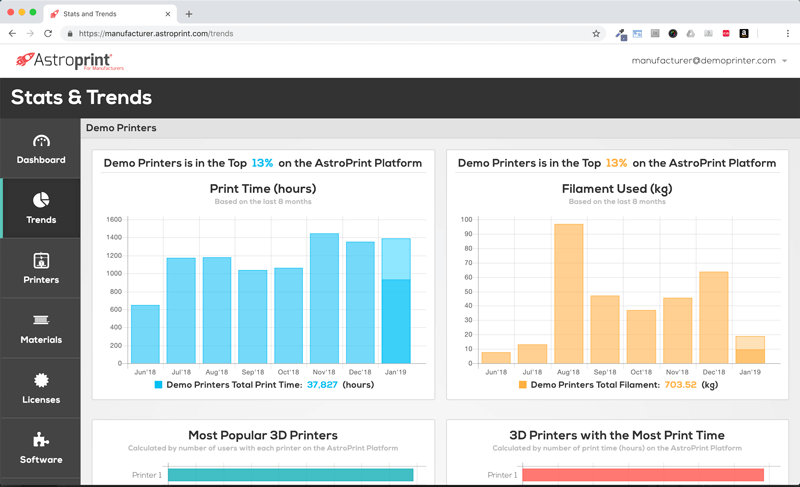Click the padlock site info icon
The image size is (800, 487).
(70, 34)
